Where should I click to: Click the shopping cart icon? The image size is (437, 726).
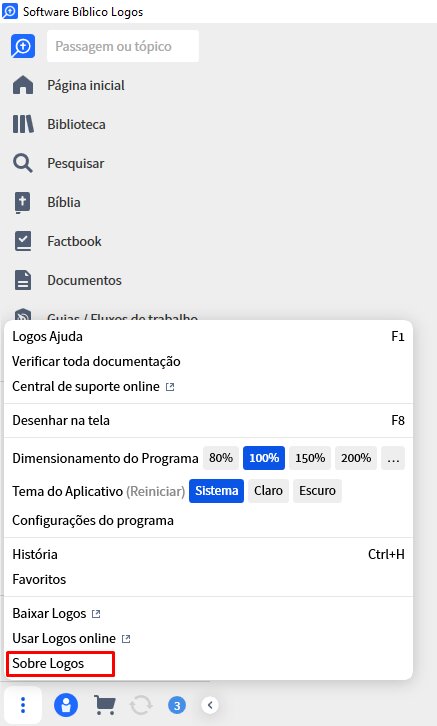(105, 705)
